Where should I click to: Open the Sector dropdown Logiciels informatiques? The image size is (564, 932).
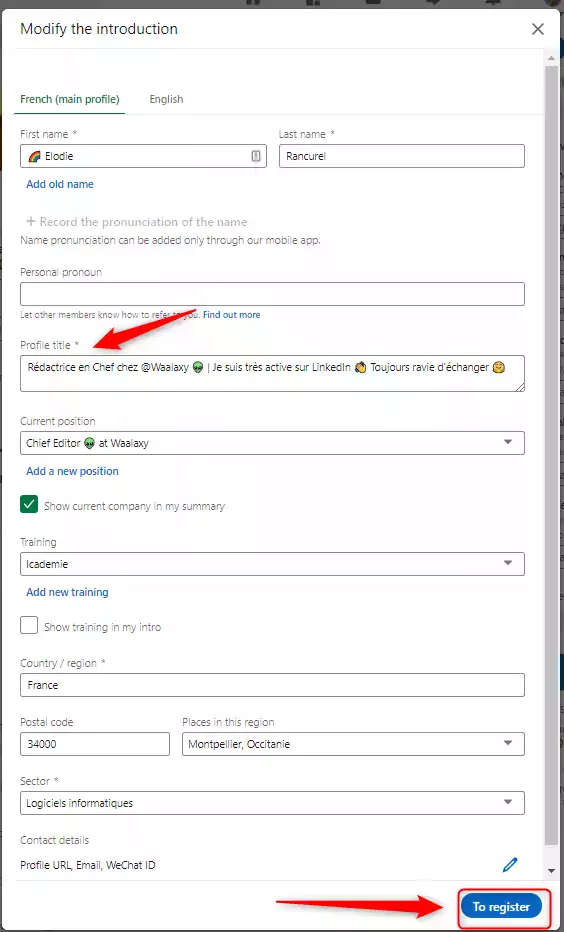[x=272, y=802]
